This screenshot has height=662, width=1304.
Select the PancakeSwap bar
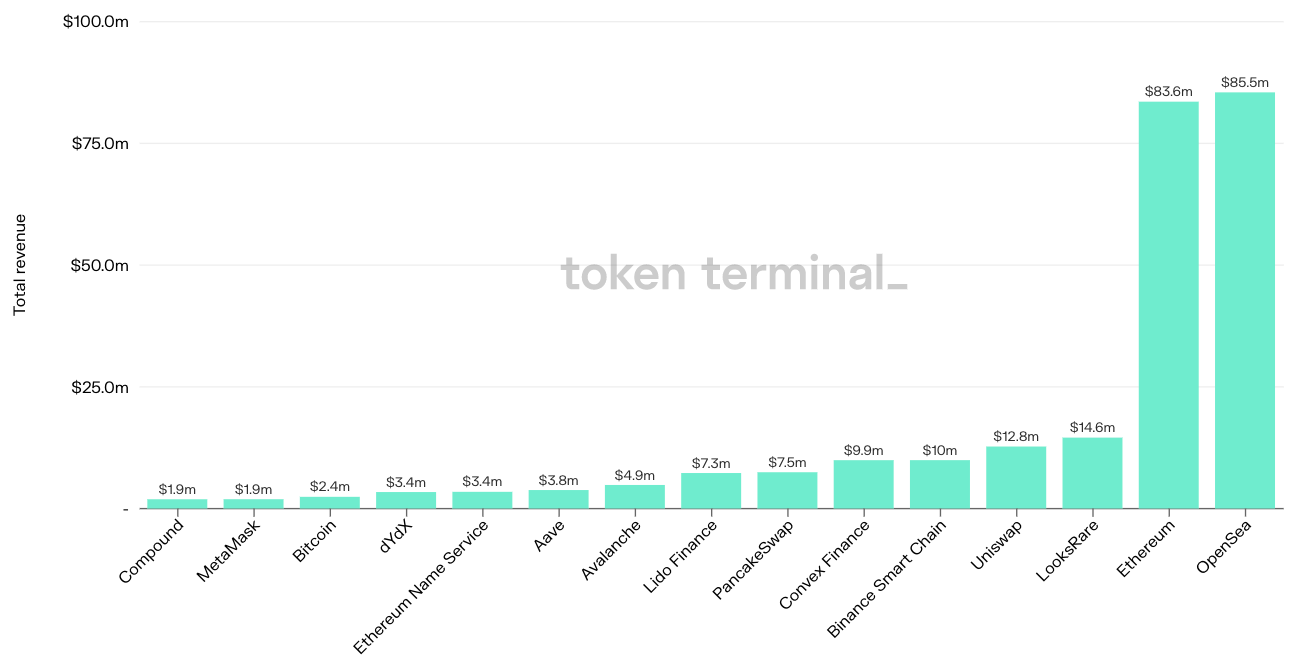coord(787,490)
